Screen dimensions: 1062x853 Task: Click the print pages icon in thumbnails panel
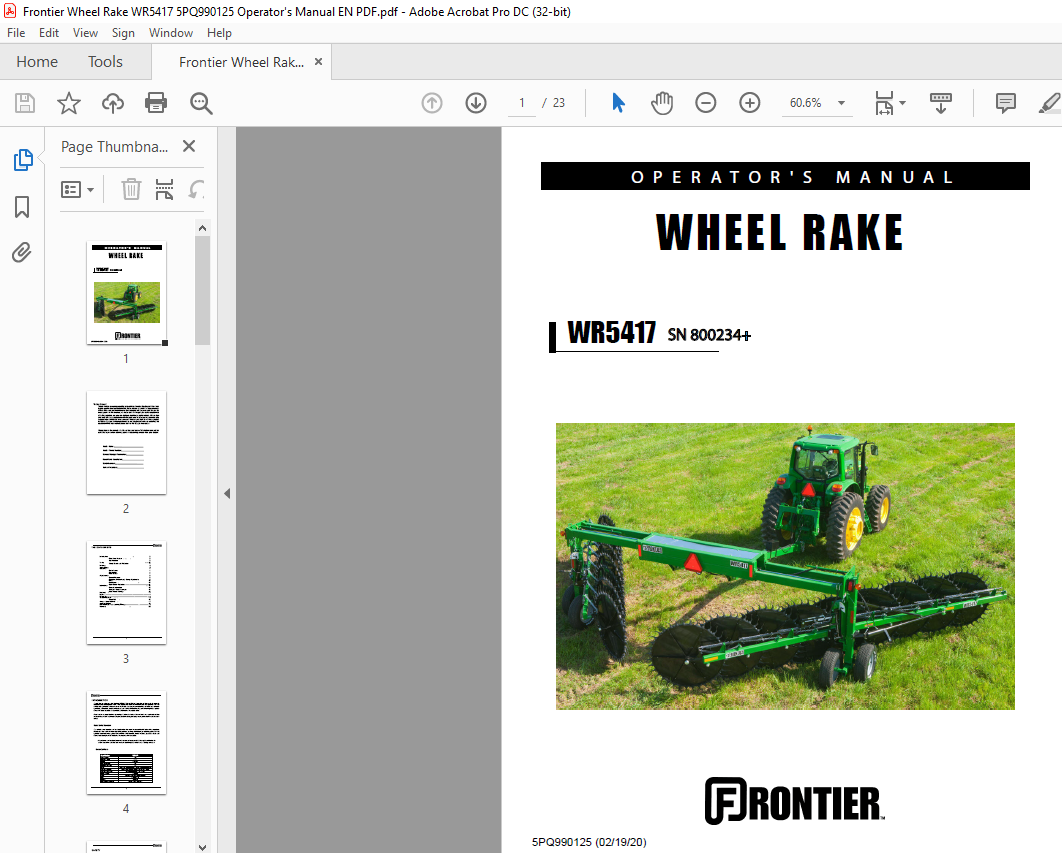[165, 190]
